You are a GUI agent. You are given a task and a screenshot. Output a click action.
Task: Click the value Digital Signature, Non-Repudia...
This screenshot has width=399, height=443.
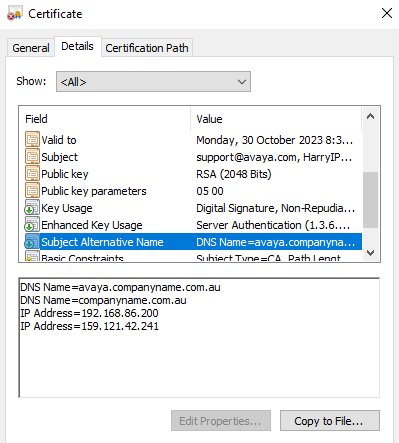(x=275, y=208)
